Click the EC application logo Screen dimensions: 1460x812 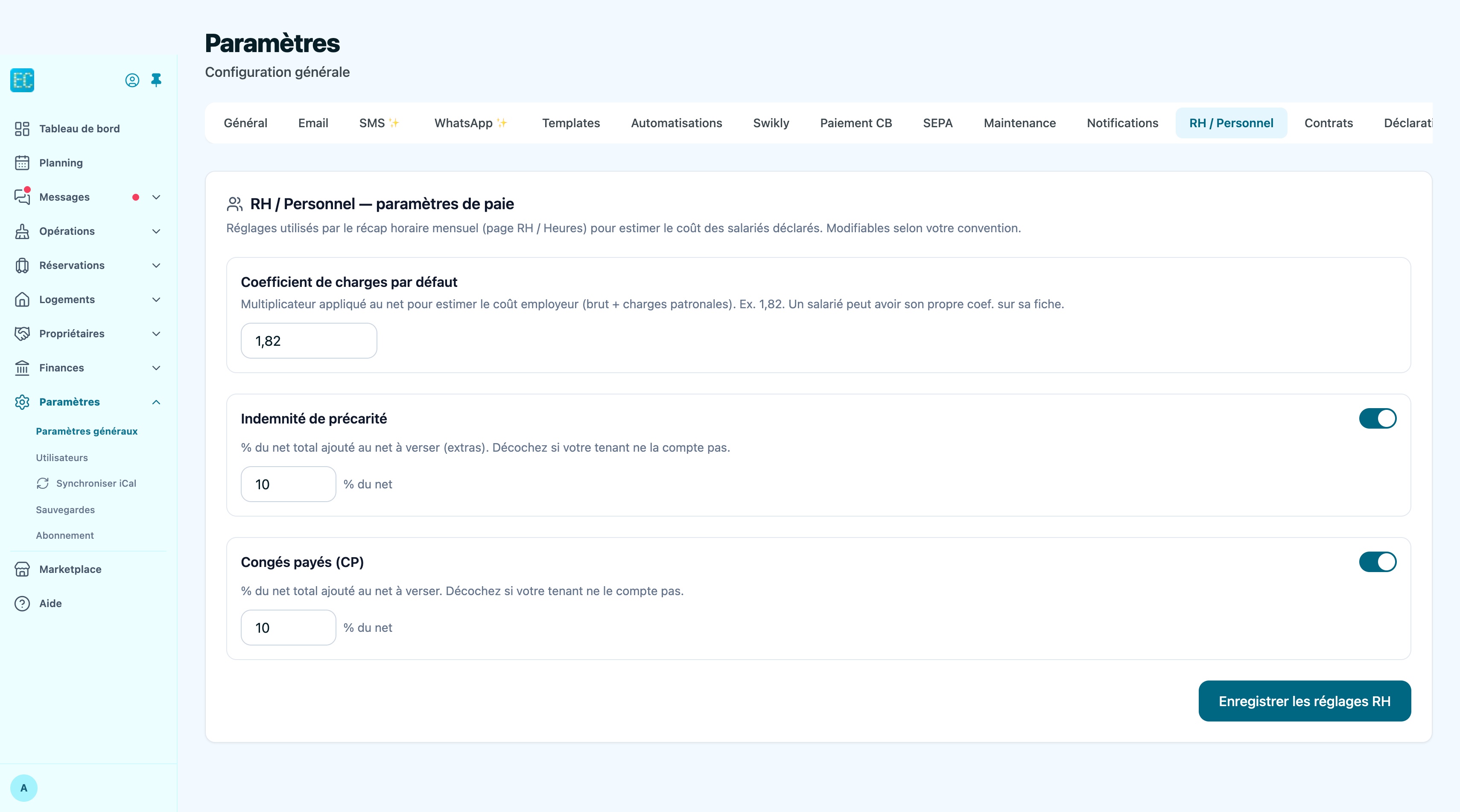(22, 80)
